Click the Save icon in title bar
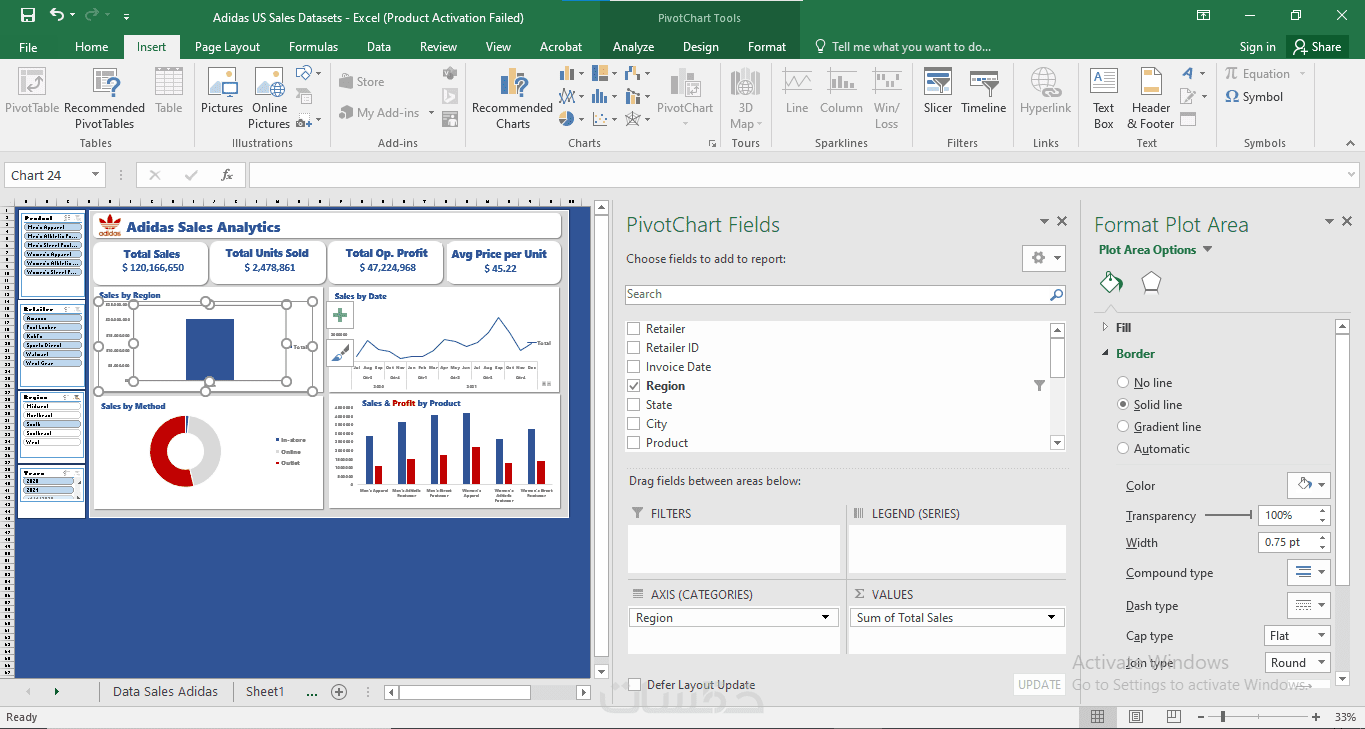Image resolution: width=1365 pixels, height=729 pixels. coord(28,16)
